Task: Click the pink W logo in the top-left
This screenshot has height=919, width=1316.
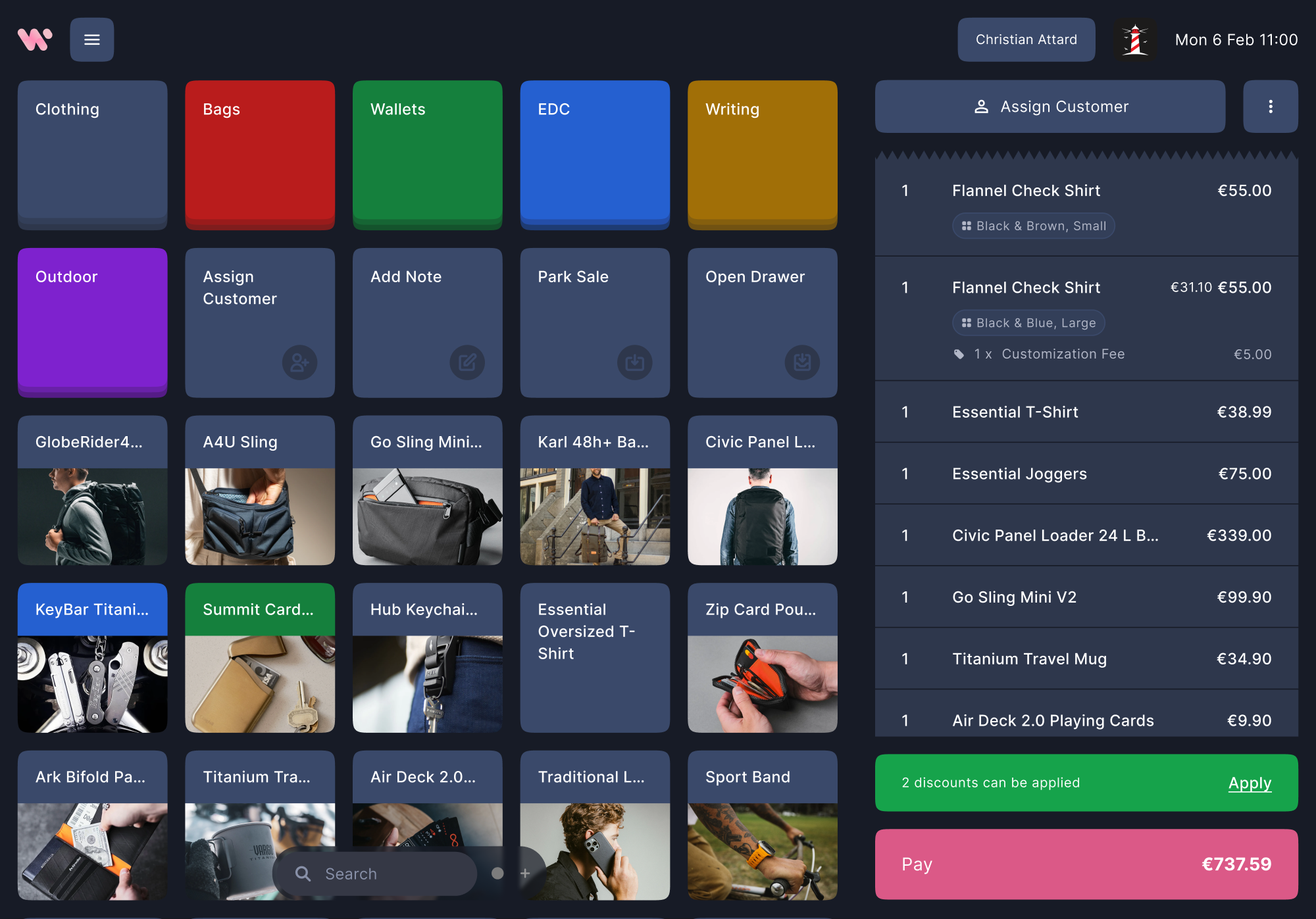Action: (x=35, y=39)
